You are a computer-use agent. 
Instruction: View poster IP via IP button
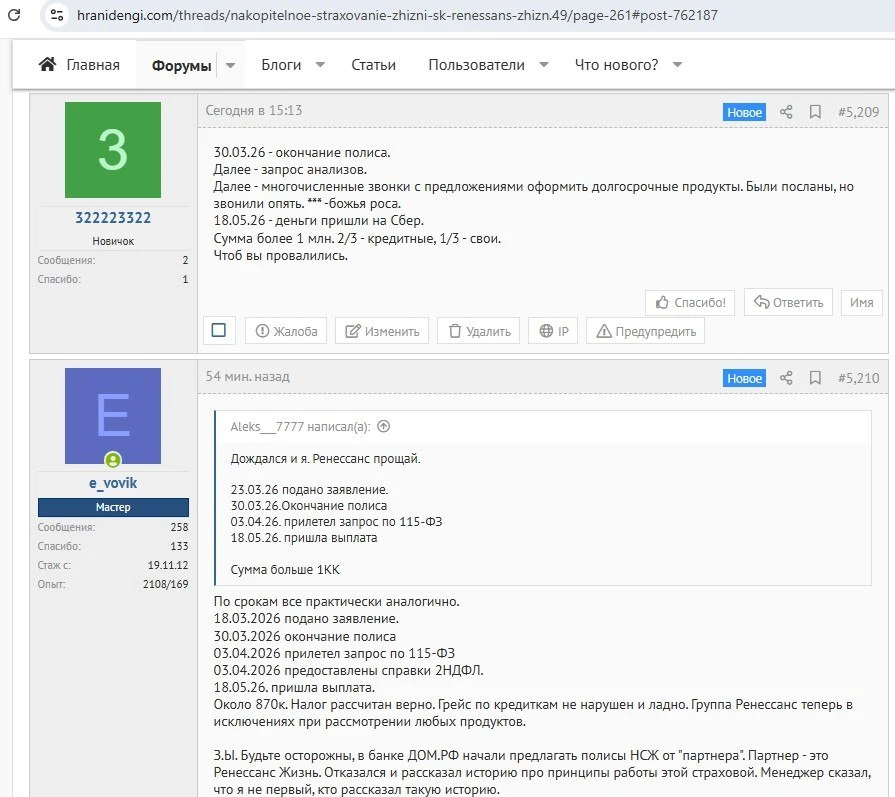point(553,331)
